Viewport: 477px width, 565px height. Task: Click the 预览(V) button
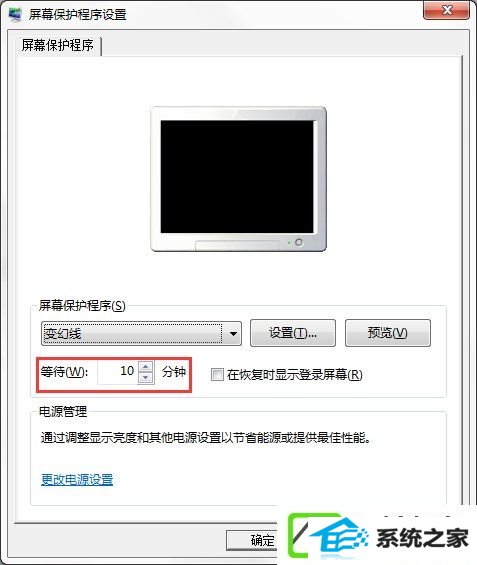[x=388, y=333]
